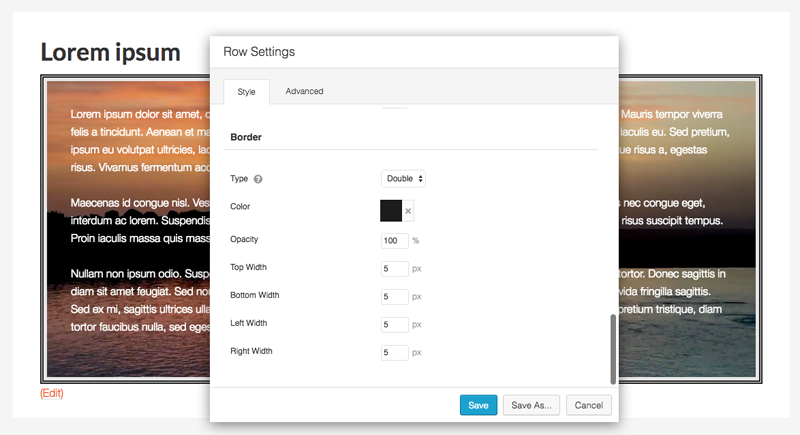The height and width of the screenshot is (435, 800).
Task: Open the border Type dropdown showing Double
Action: click(x=404, y=178)
